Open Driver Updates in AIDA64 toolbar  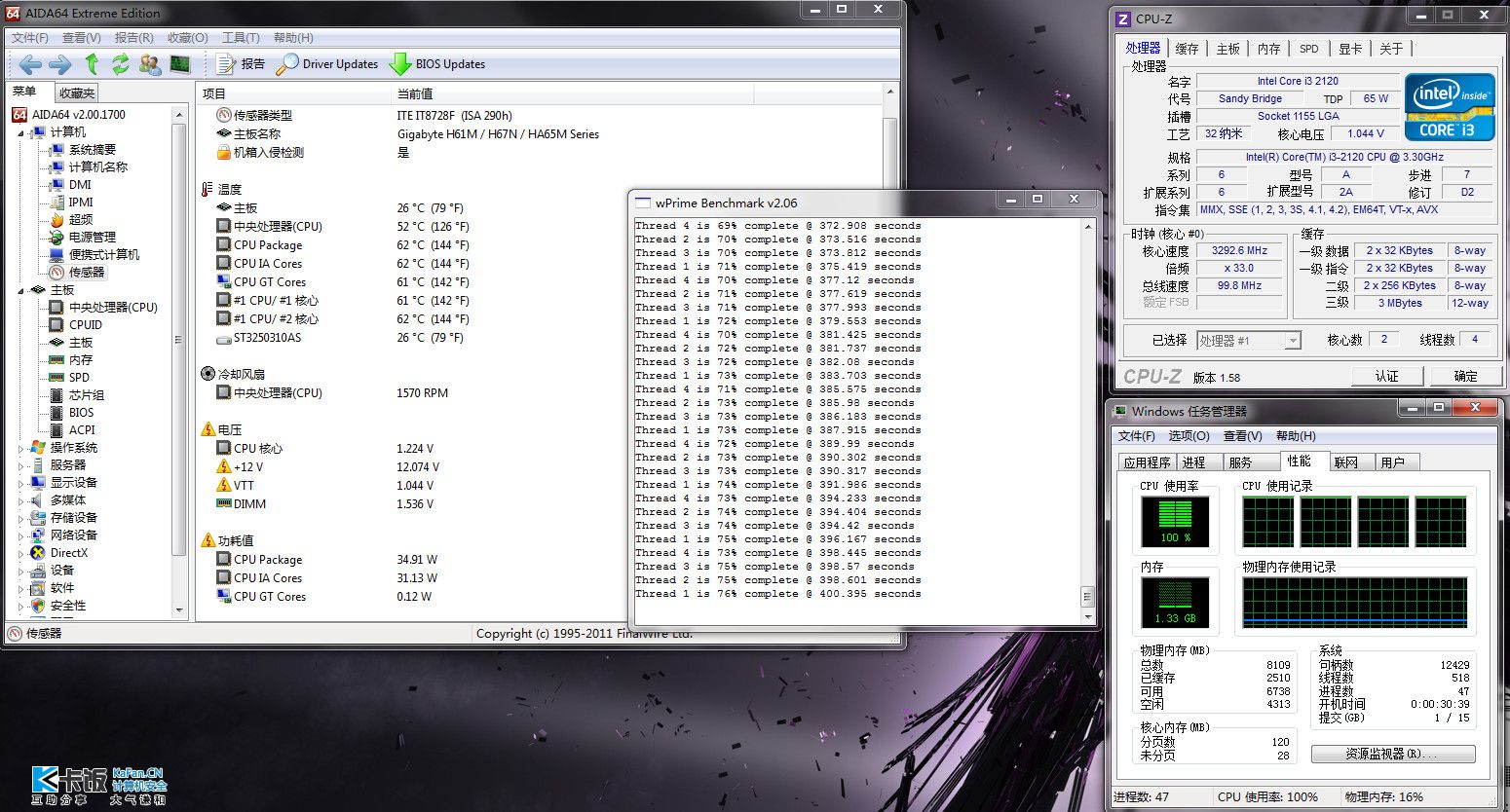(327, 64)
